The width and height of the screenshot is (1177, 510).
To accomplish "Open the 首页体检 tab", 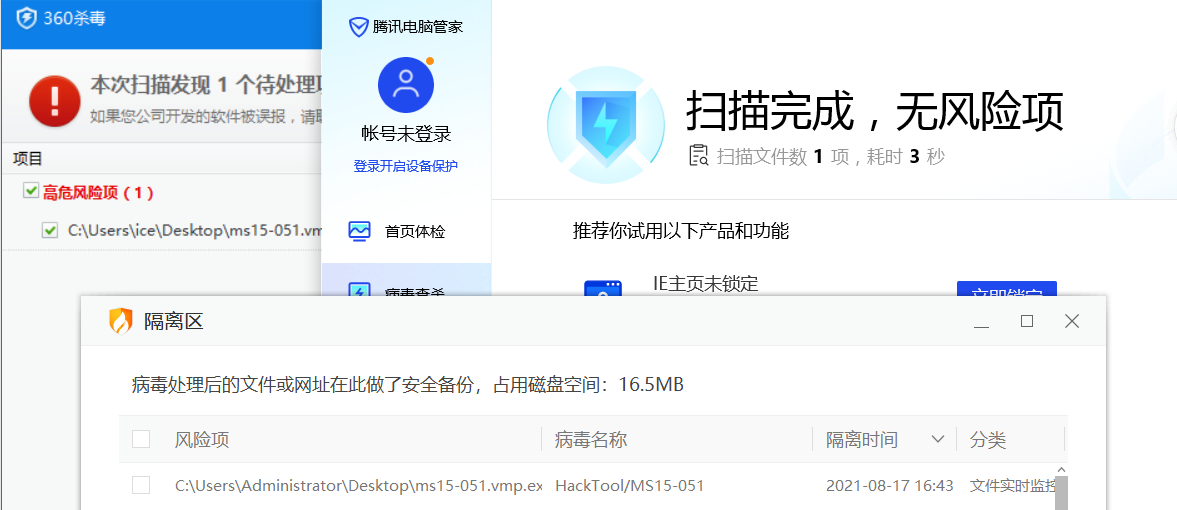I will pos(406,231).
